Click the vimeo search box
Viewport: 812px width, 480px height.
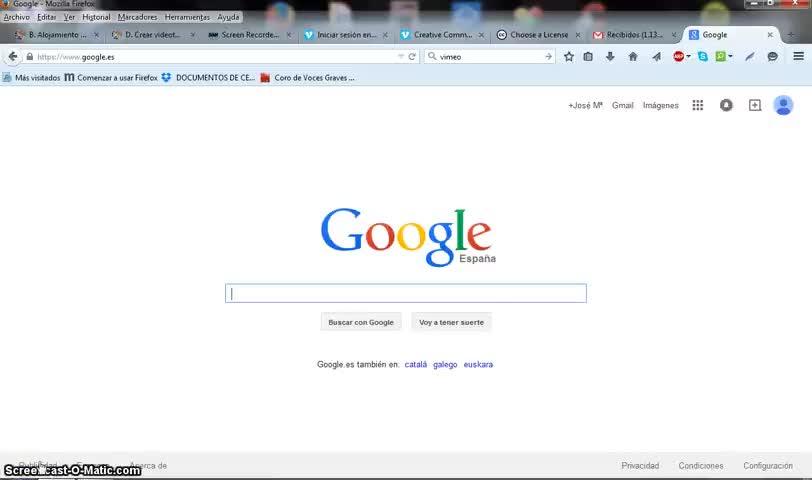489,56
